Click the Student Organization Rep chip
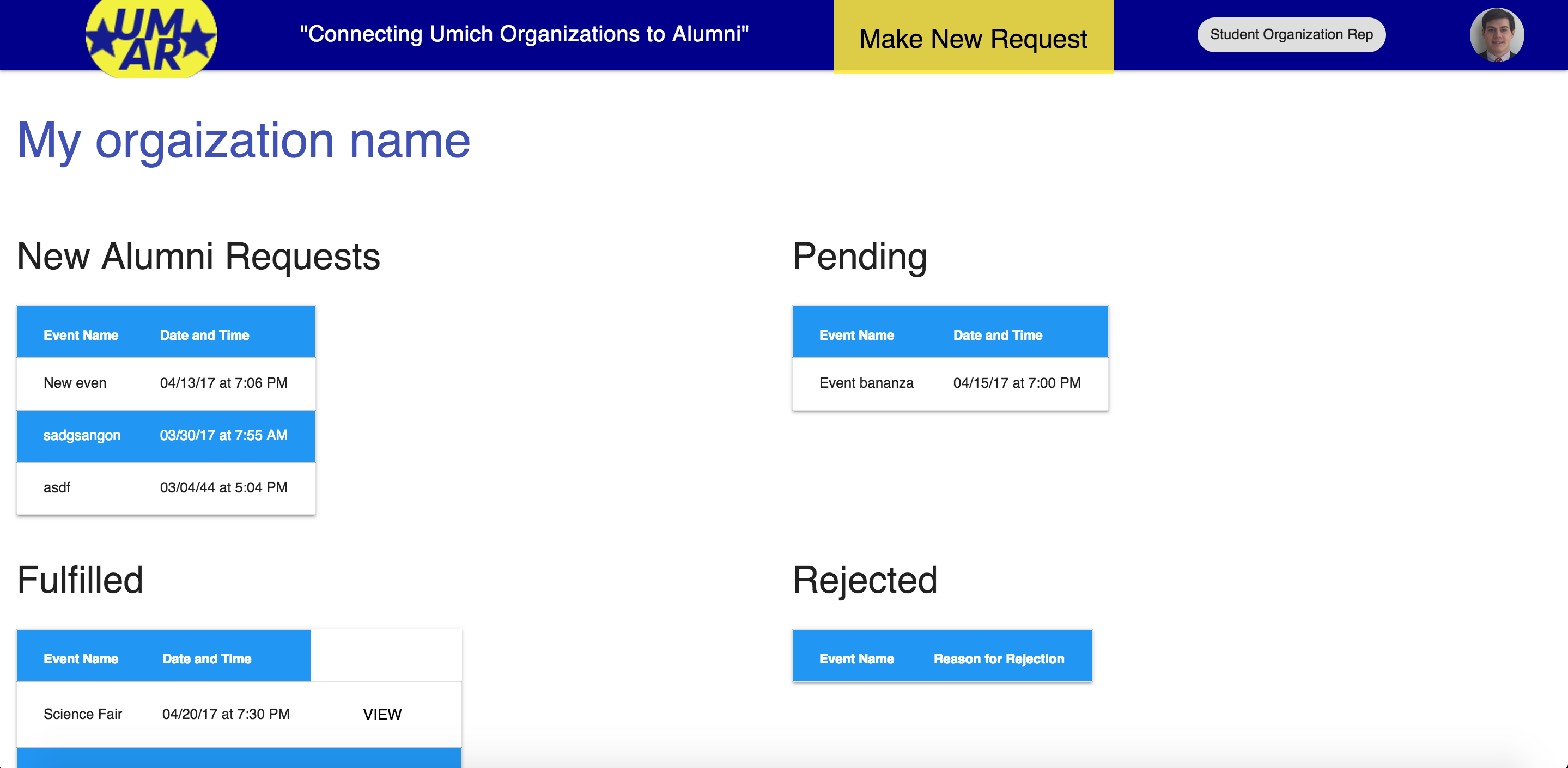 pos(1291,35)
